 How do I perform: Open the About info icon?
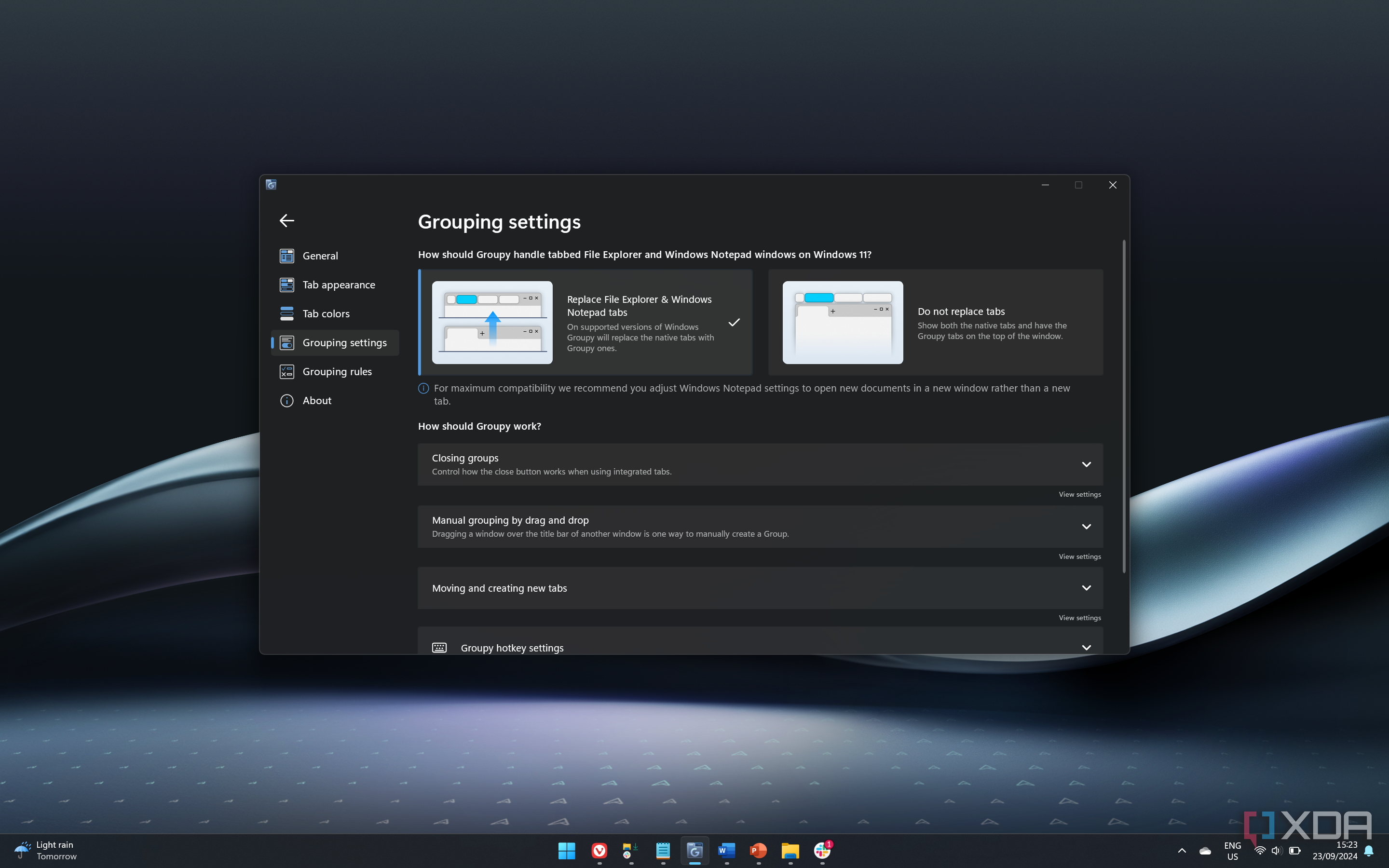[x=287, y=401]
